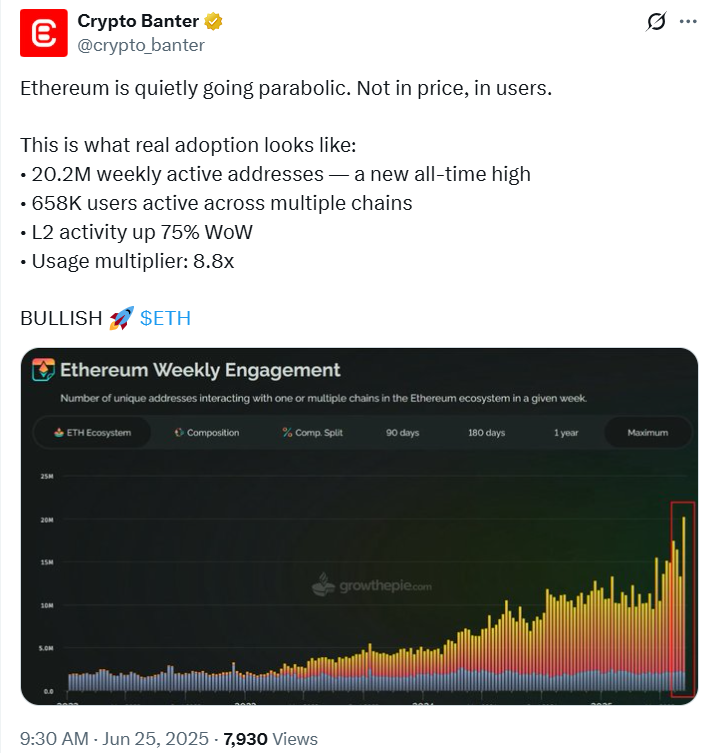Viewport: 715px width, 753px height.
Task: Switch to the Composition tab
Action: tap(207, 433)
